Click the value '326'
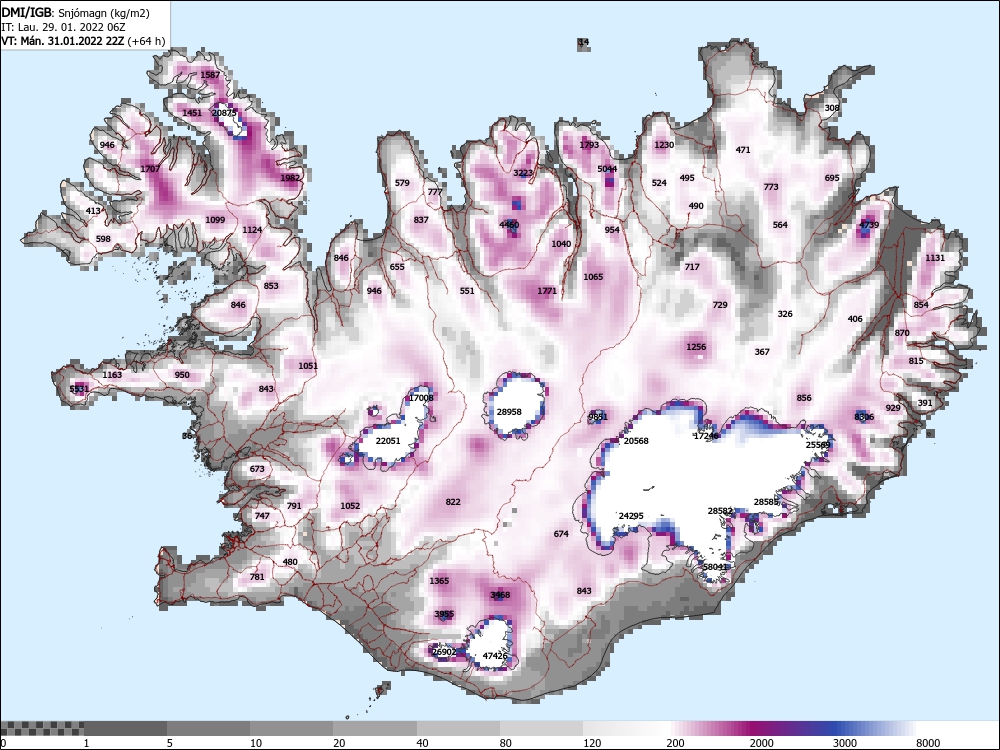The height and width of the screenshot is (750, 1000). (785, 314)
